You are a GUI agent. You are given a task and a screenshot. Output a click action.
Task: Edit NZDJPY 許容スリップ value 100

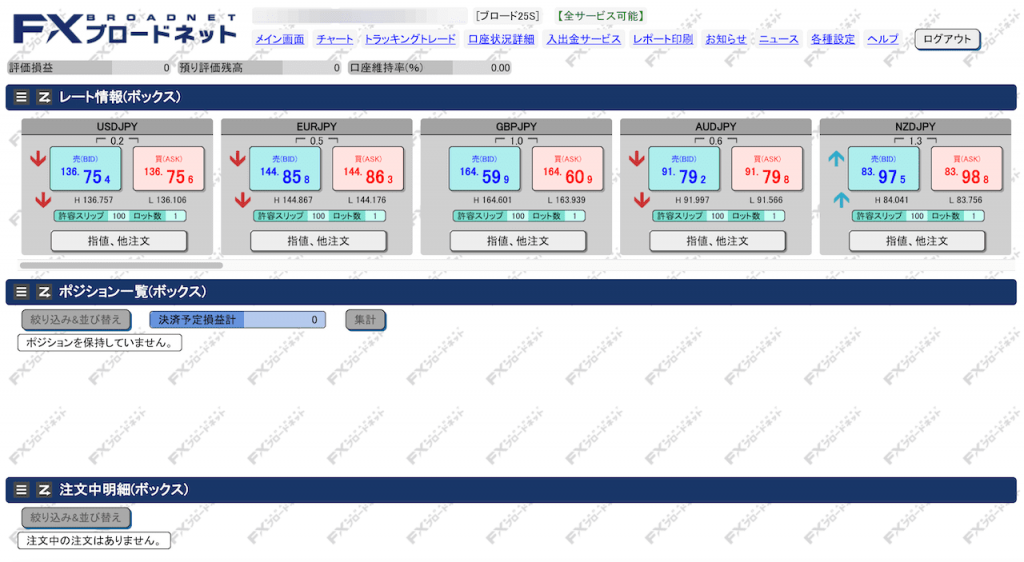pyautogui.click(x=916, y=216)
